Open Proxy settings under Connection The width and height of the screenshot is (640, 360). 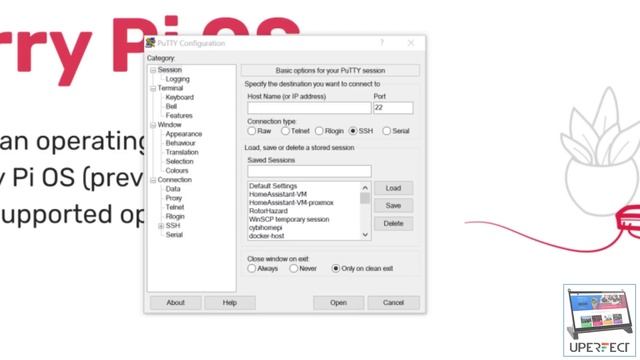click(173, 198)
